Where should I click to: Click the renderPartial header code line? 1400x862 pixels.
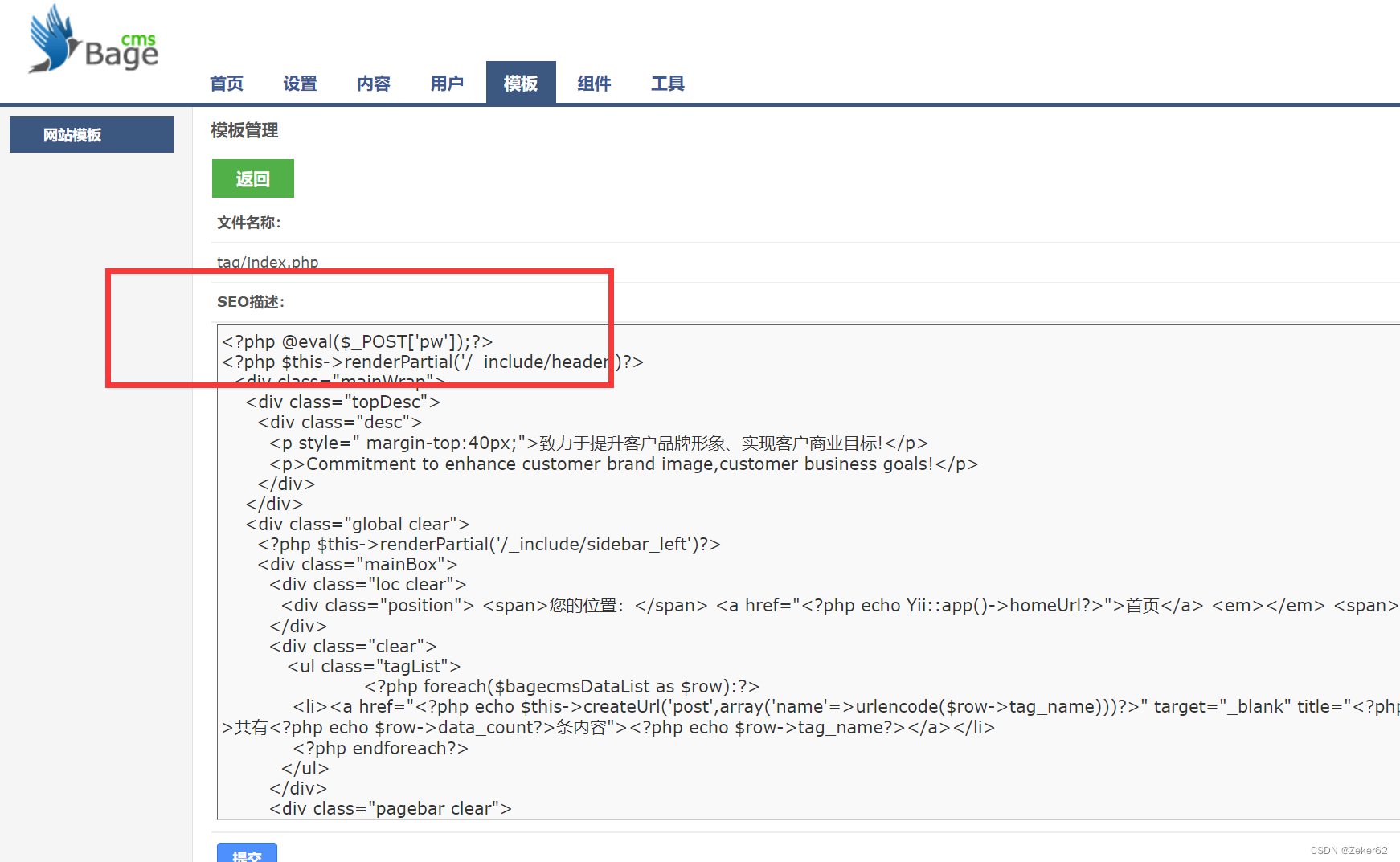[x=433, y=362]
